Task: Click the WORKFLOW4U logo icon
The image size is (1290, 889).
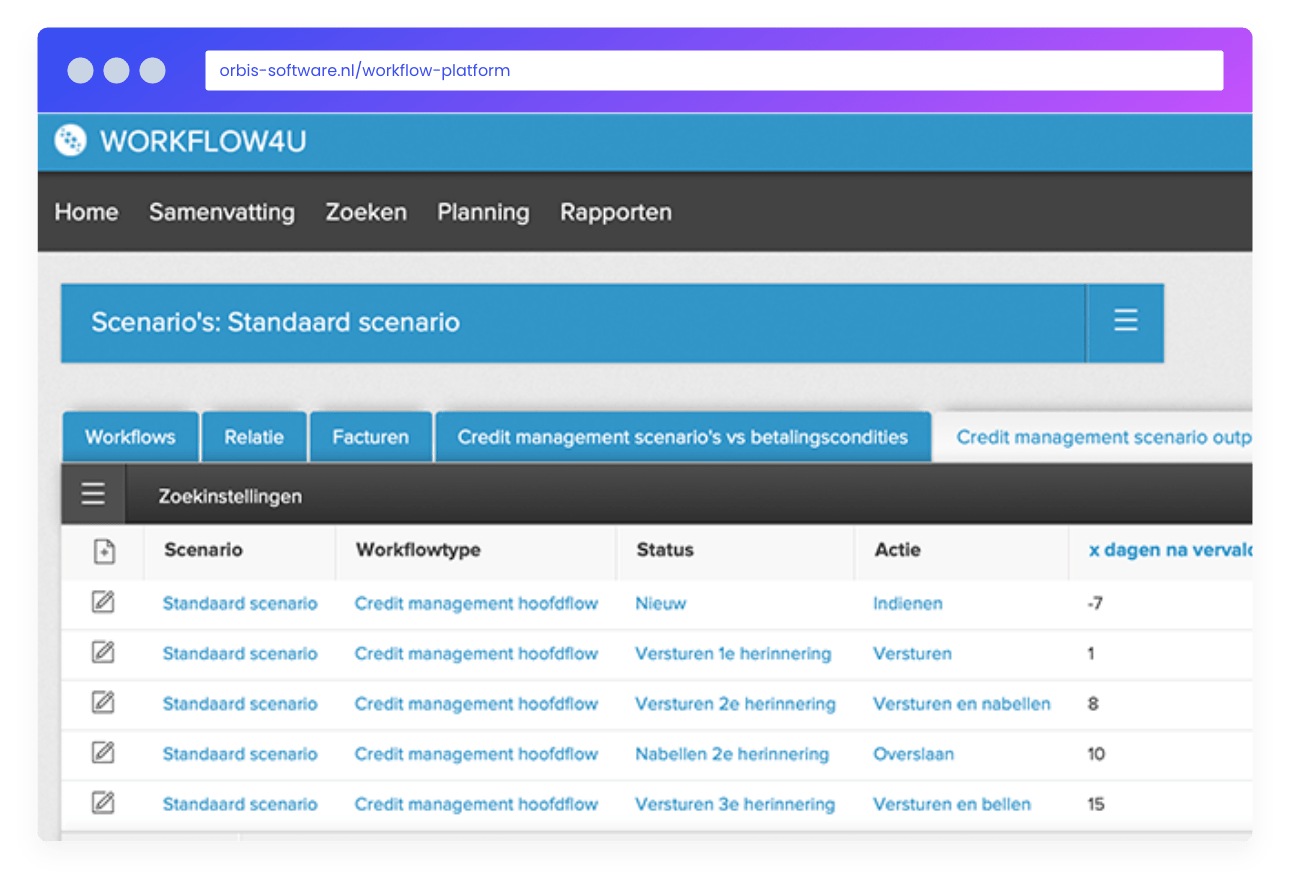Action: pyautogui.click(x=69, y=140)
